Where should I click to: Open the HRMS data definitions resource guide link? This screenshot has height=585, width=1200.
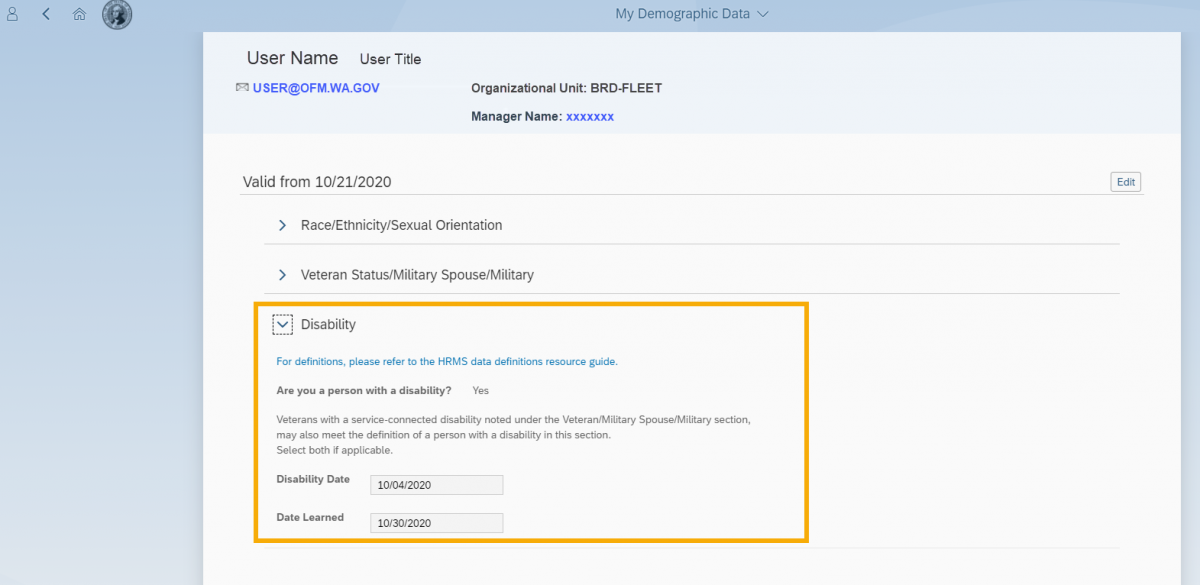coord(447,361)
